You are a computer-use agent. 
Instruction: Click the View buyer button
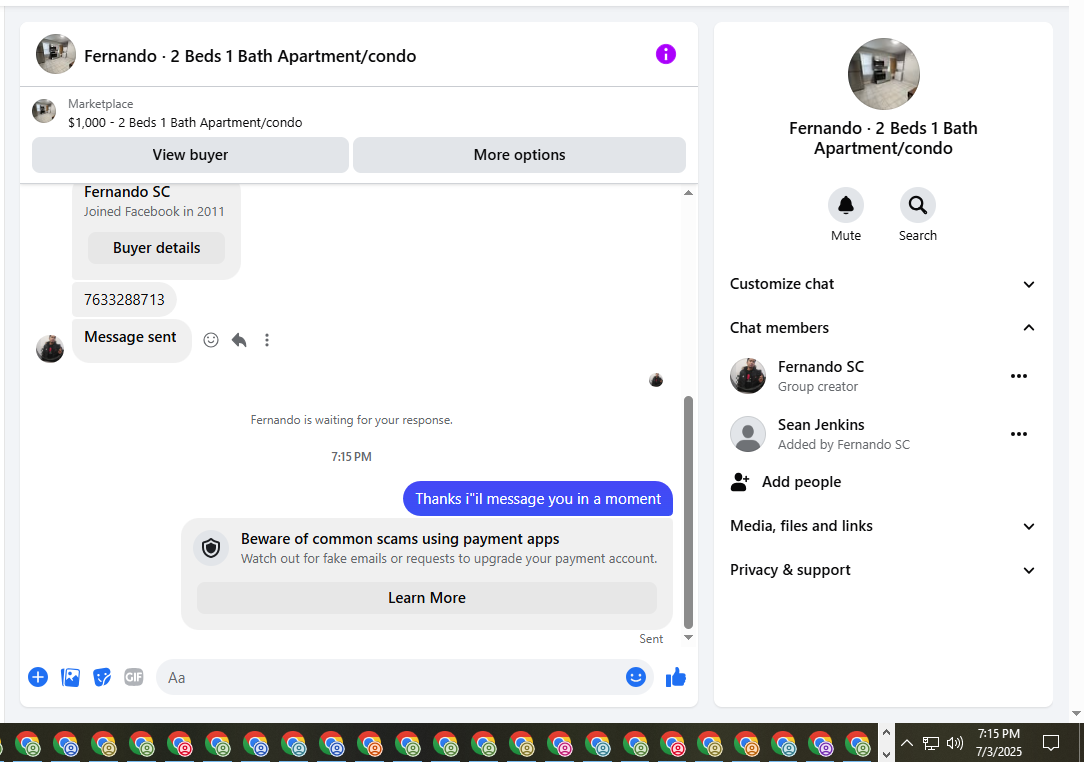click(190, 155)
